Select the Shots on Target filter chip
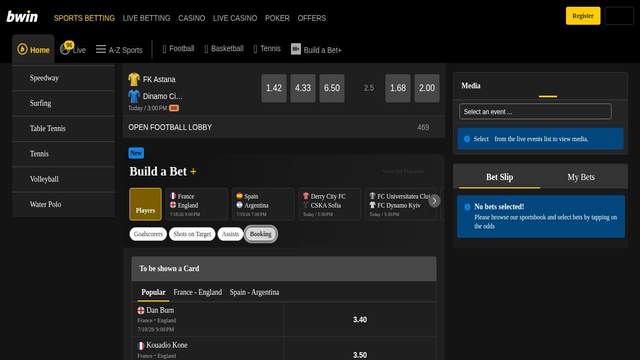Image resolution: width=640 pixels, height=360 pixels. point(192,234)
